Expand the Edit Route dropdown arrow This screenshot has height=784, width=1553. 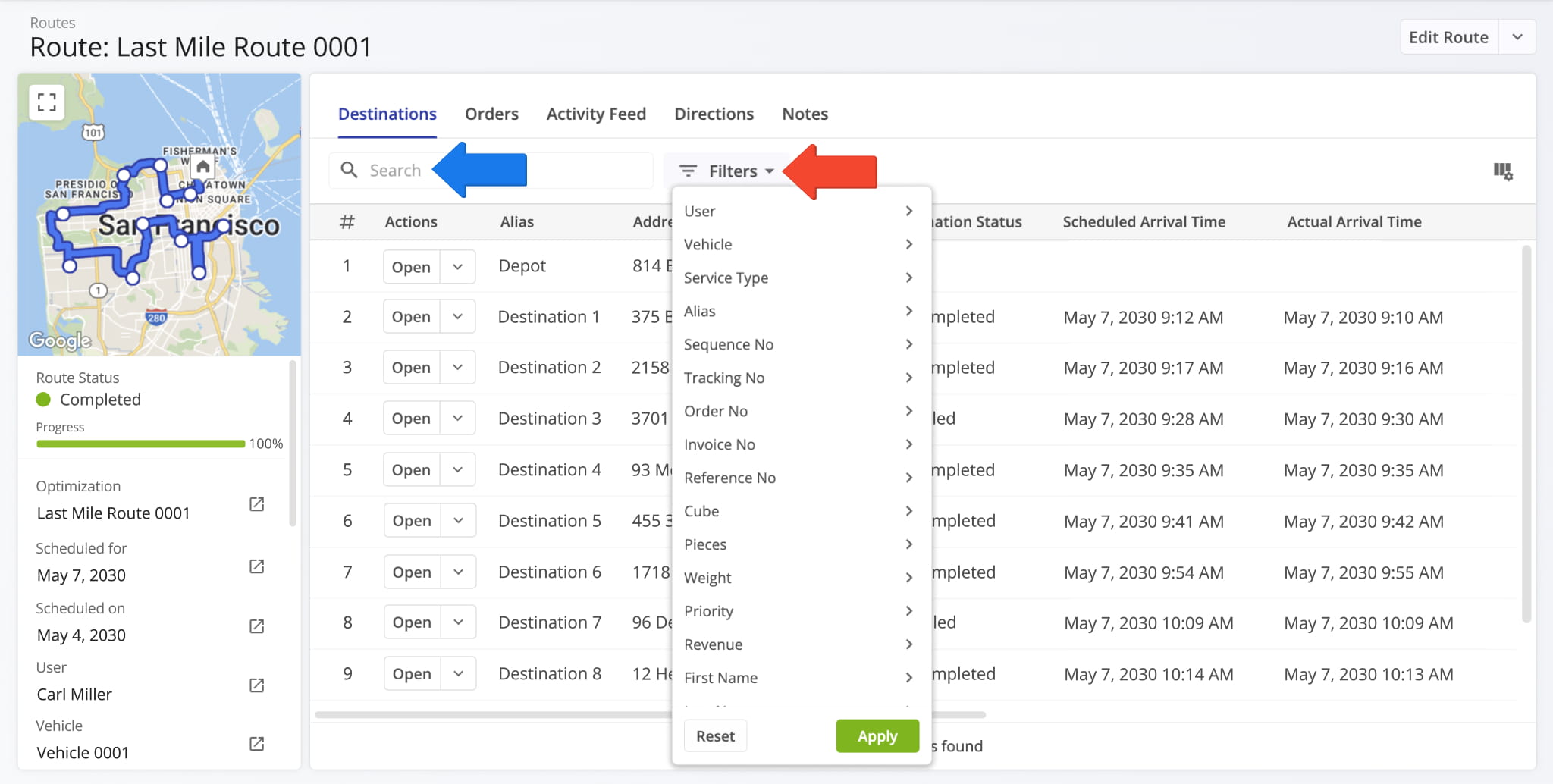1517,37
